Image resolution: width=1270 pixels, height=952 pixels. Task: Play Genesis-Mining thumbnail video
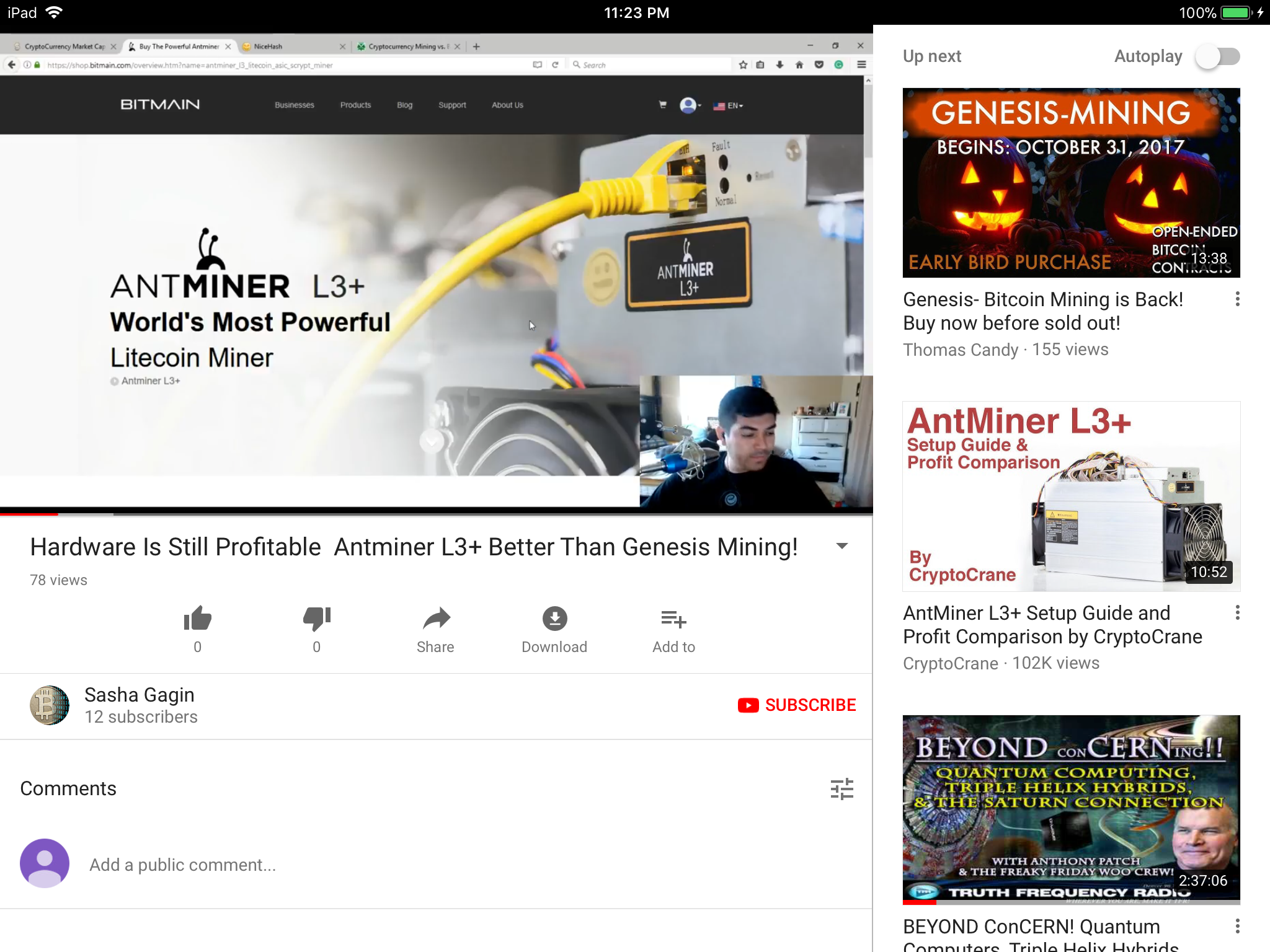1072,183
